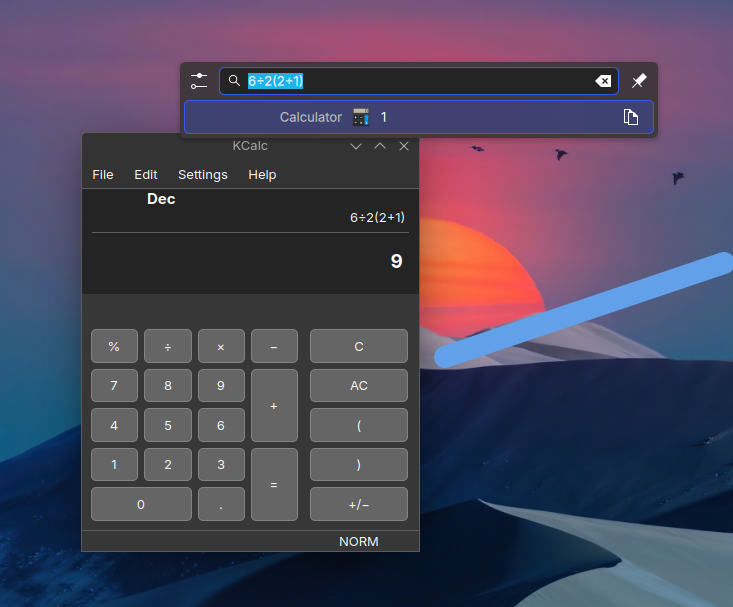Click digit 8 on keypad

pos(168,385)
